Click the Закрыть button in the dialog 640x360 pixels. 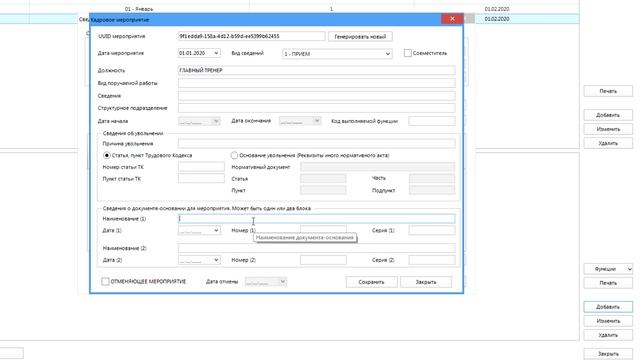pyautogui.click(x=426, y=282)
